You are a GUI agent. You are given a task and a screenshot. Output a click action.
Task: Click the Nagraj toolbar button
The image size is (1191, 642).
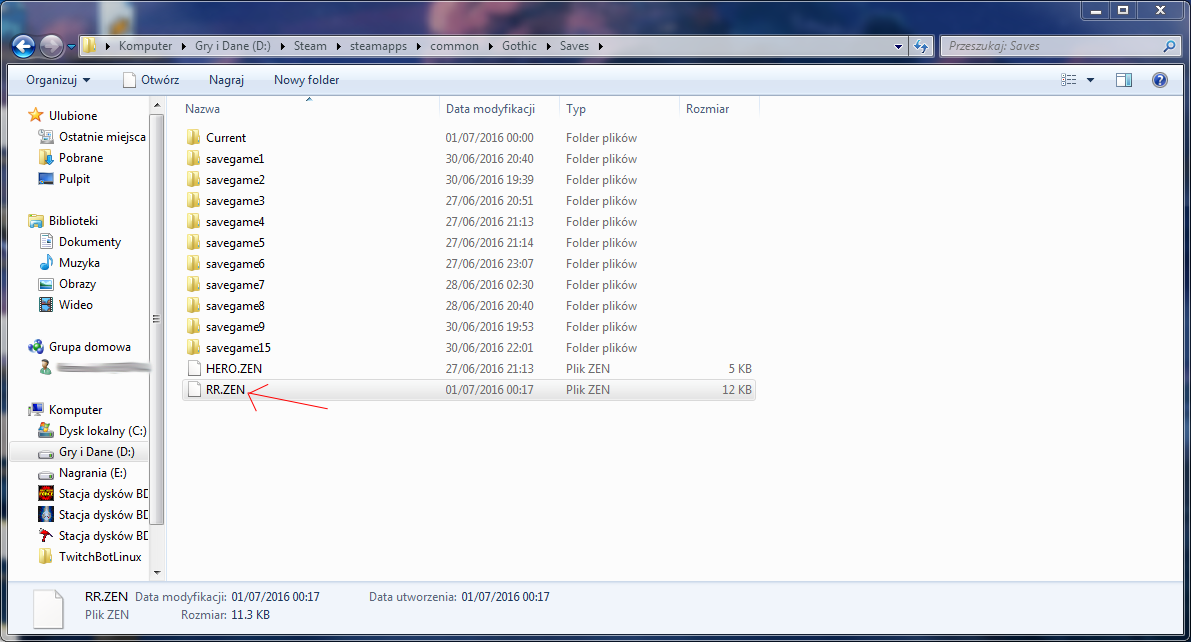coord(226,80)
